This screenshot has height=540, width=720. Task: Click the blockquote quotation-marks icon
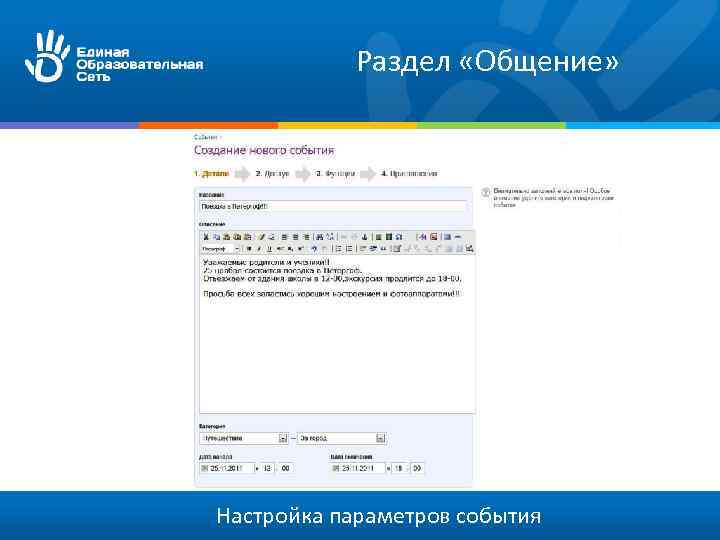pos(384,248)
